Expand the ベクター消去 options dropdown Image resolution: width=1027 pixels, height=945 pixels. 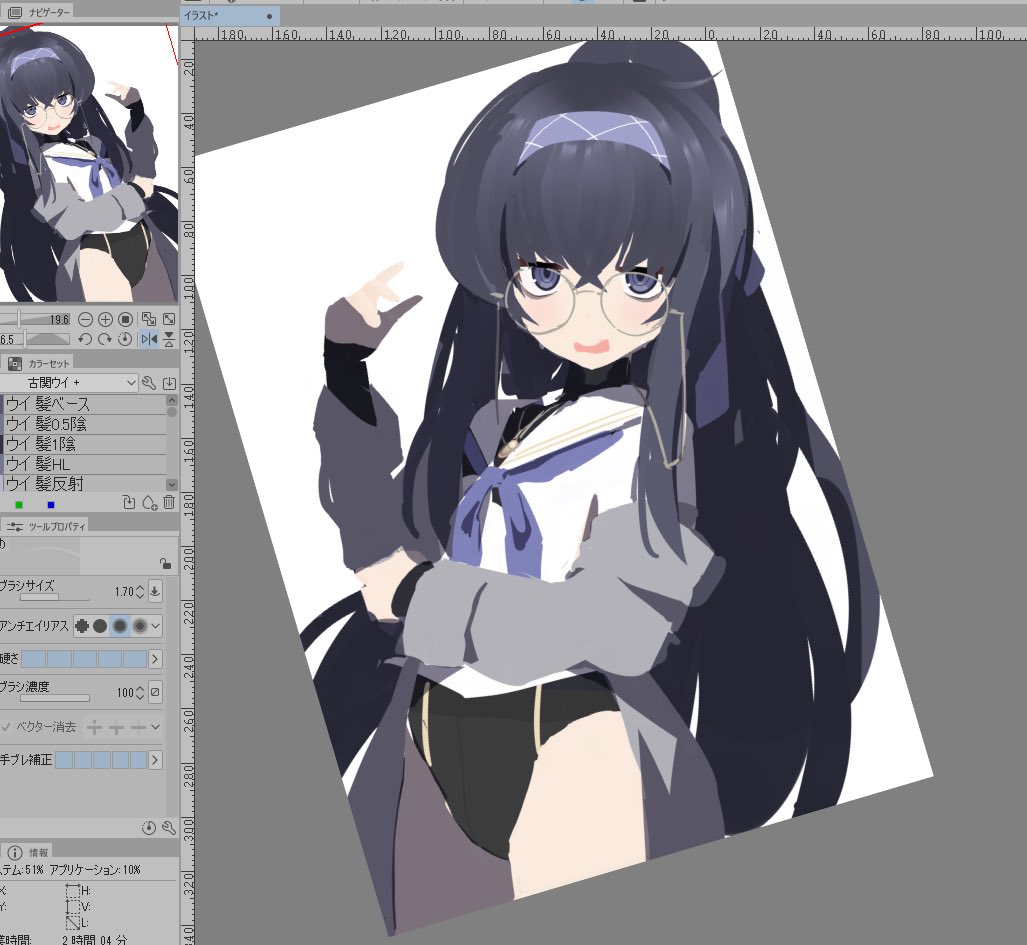[x=155, y=726]
